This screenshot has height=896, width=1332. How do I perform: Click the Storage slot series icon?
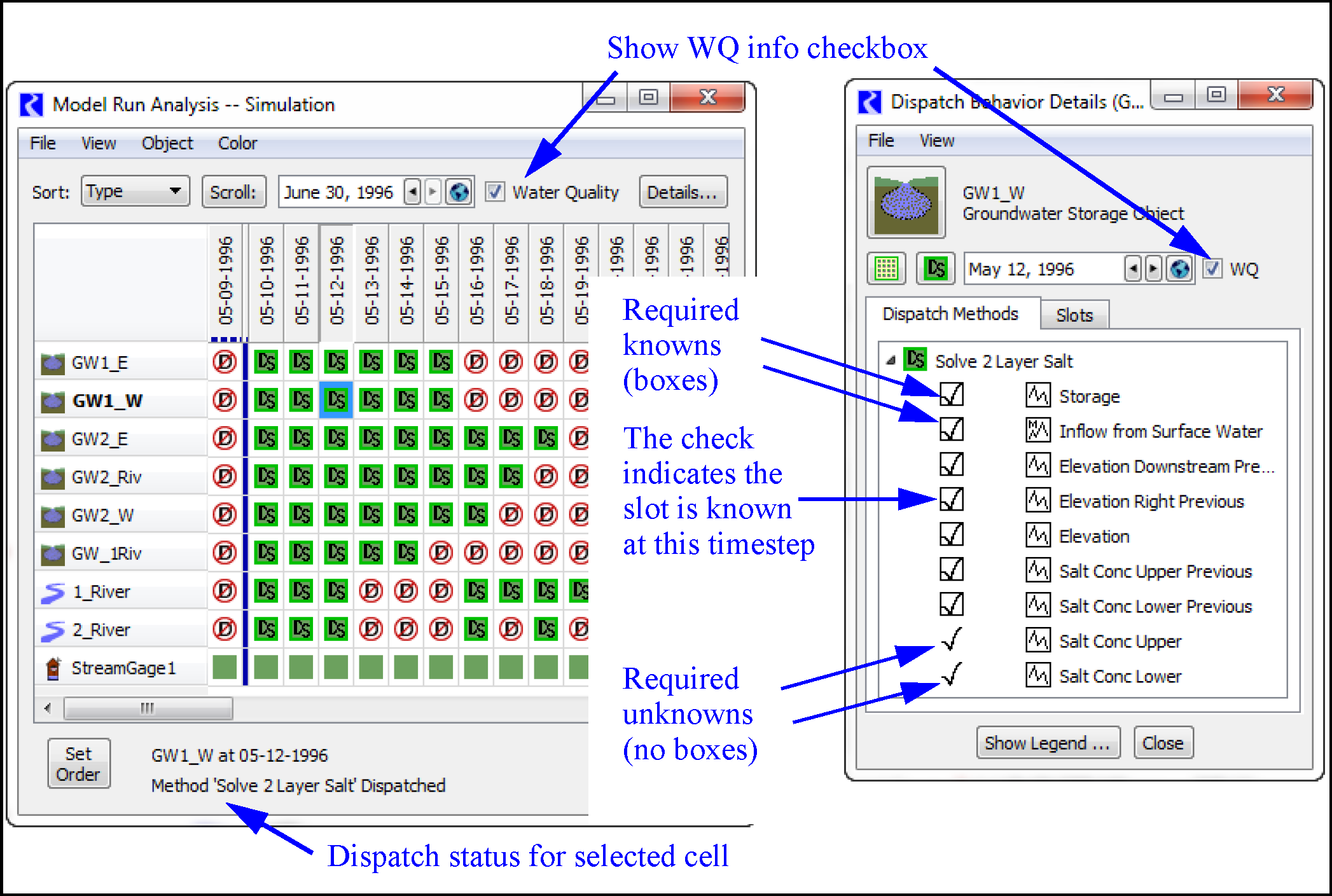(1037, 396)
